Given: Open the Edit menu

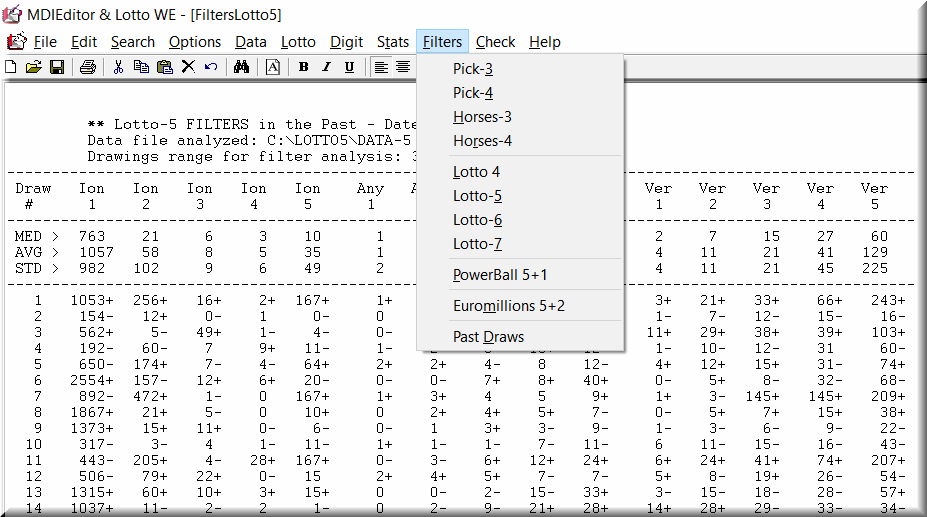Looking at the screenshot, I should pyautogui.click(x=83, y=42).
